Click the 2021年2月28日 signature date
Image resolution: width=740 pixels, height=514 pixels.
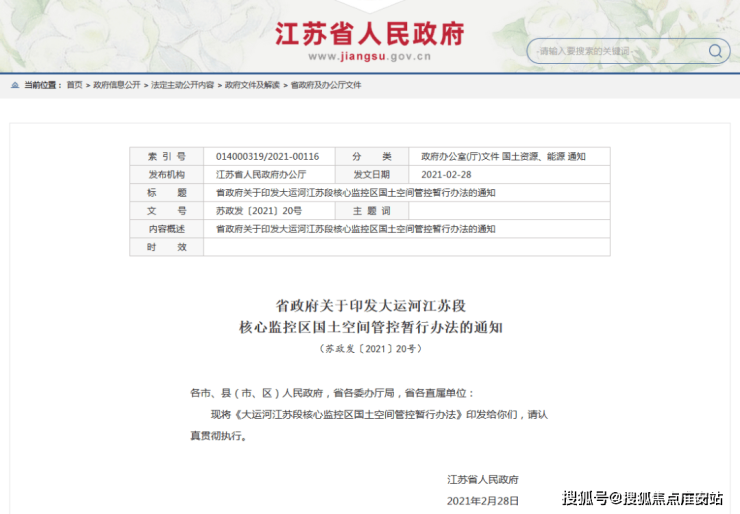click(x=482, y=501)
